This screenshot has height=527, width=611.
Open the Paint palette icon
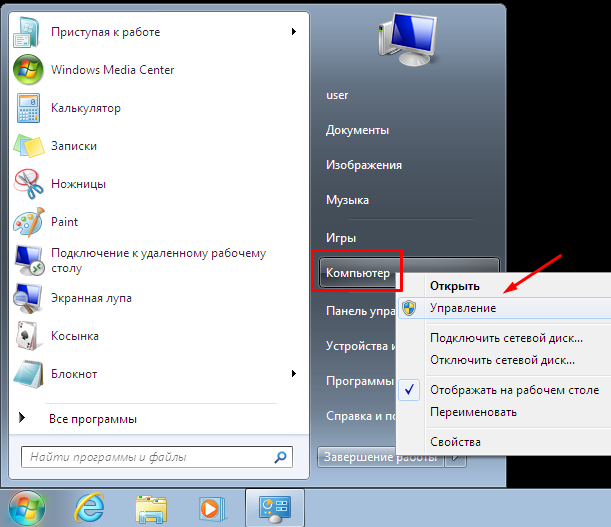coord(28,222)
